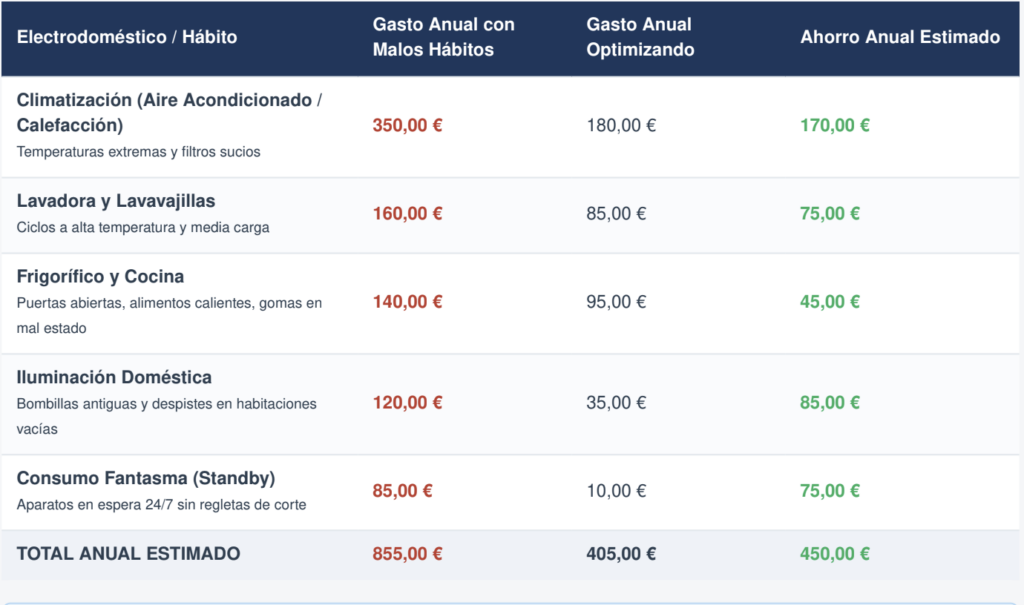This screenshot has height=605, width=1024.
Task: Select the green 450,00 € total saving
Action: pos(835,554)
